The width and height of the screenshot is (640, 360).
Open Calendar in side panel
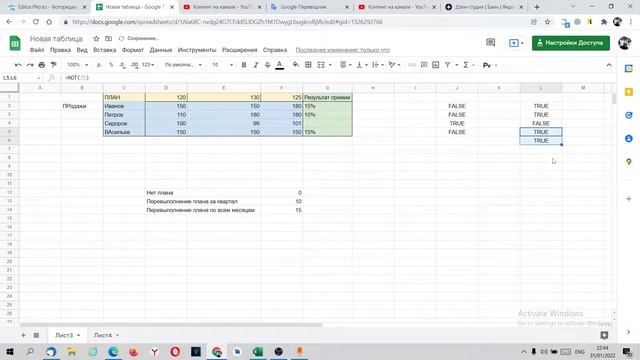[629, 69]
